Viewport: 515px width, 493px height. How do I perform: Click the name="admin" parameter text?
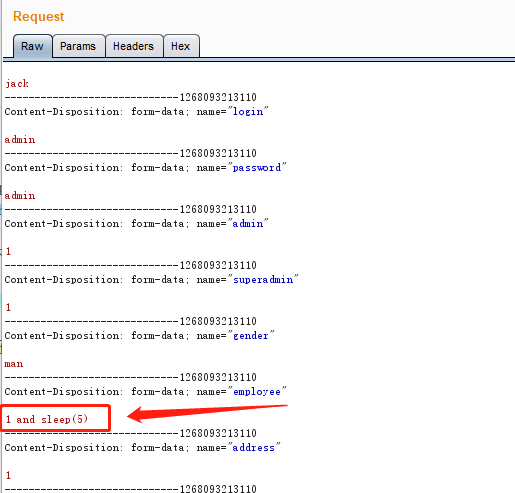click(232, 223)
